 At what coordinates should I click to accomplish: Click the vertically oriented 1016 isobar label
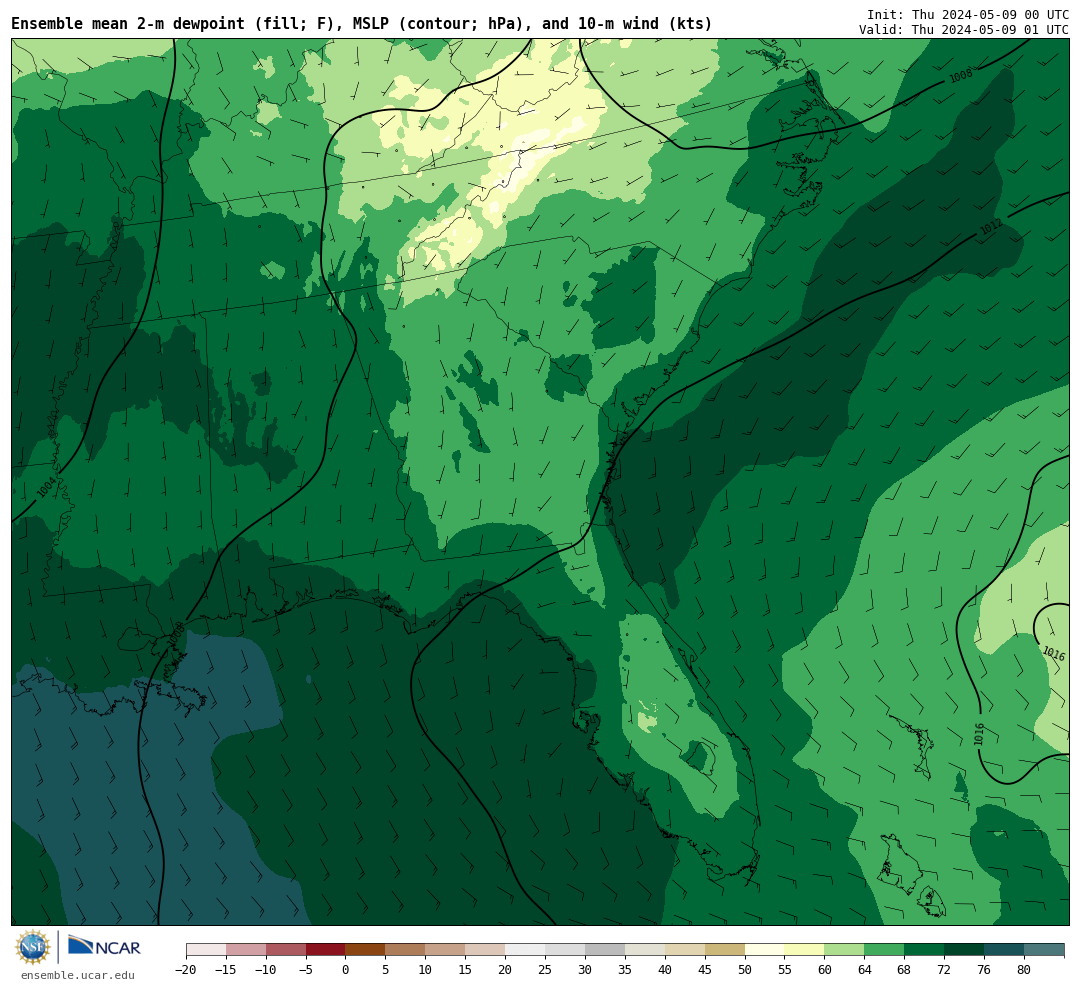tap(979, 734)
